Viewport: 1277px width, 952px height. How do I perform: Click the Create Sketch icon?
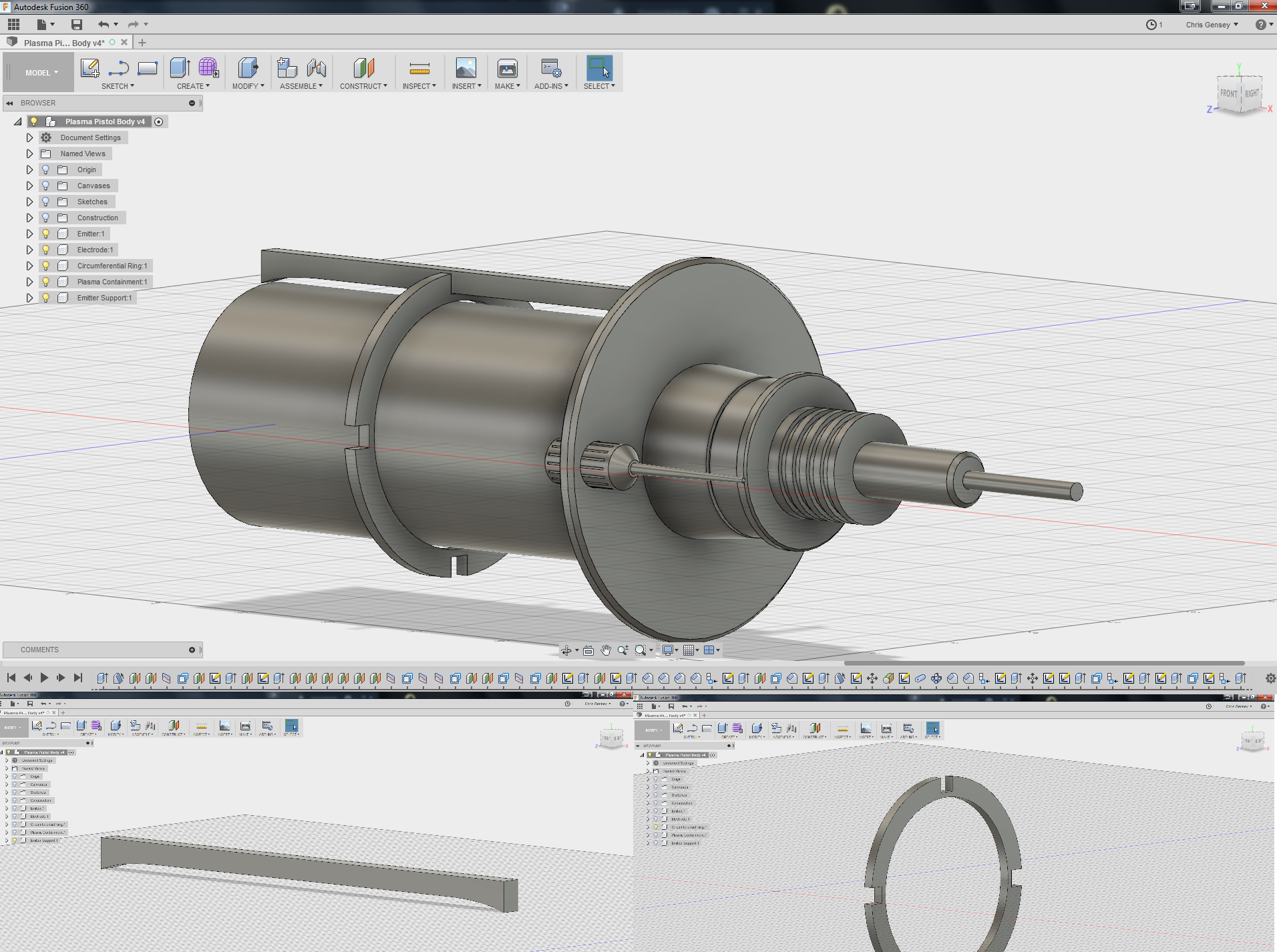click(89, 68)
